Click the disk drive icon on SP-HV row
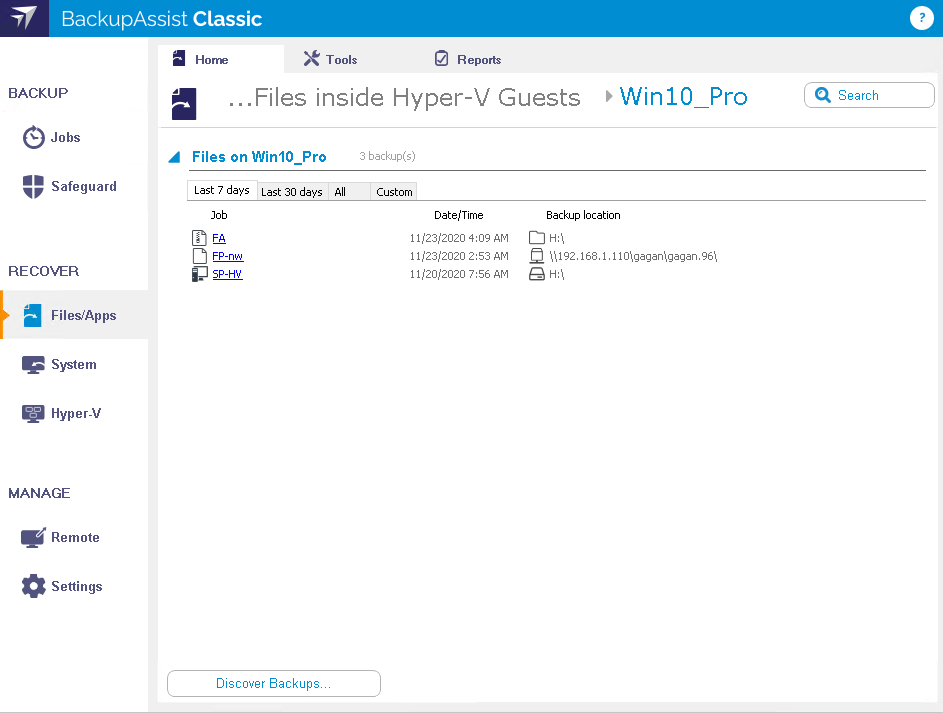This screenshot has width=943, height=713. pyautogui.click(x=537, y=274)
